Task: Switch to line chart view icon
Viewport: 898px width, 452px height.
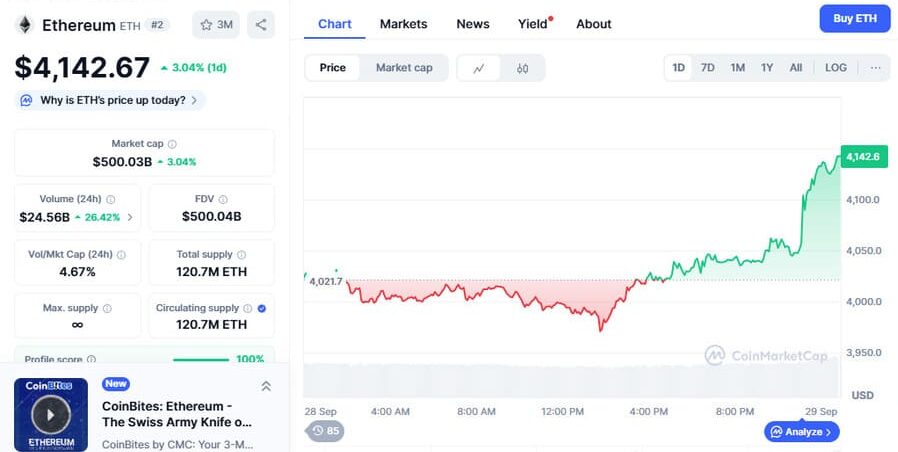Action: click(x=479, y=68)
